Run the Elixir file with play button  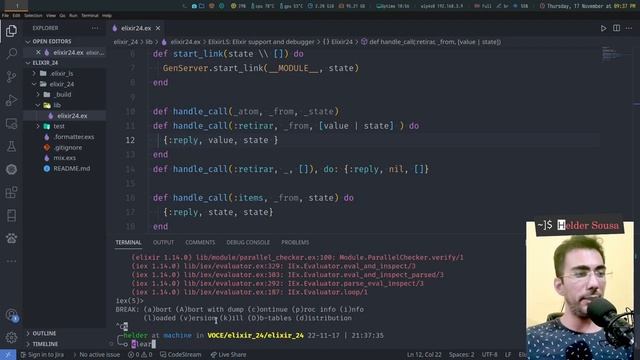click(603, 28)
